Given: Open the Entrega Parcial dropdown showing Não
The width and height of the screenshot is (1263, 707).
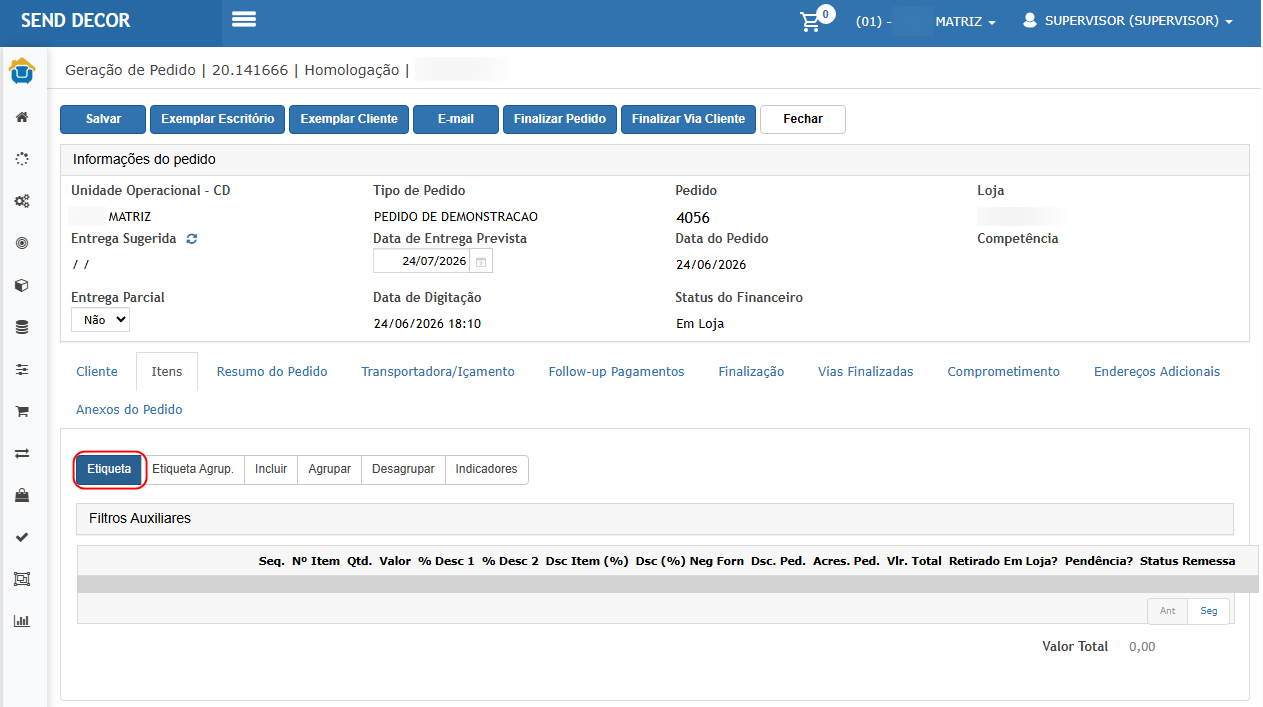Looking at the screenshot, I should (x=100, y=320).
